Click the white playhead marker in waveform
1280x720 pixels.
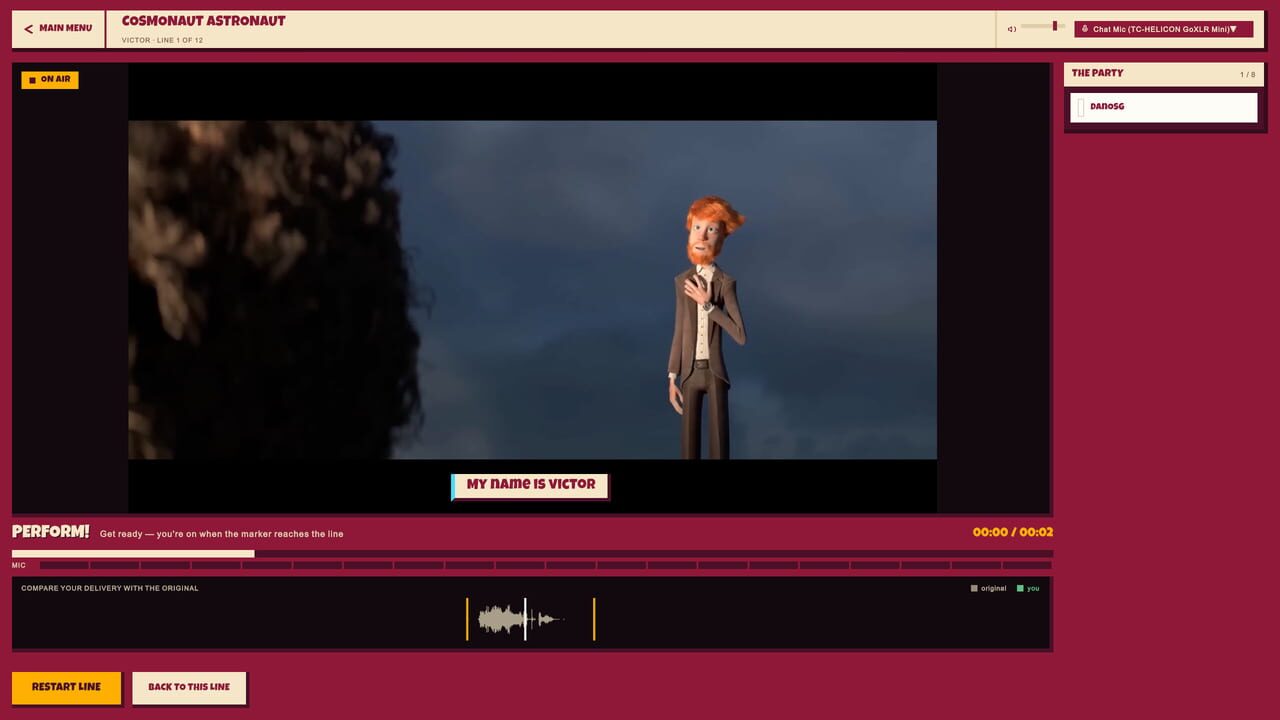pos(525,619)
